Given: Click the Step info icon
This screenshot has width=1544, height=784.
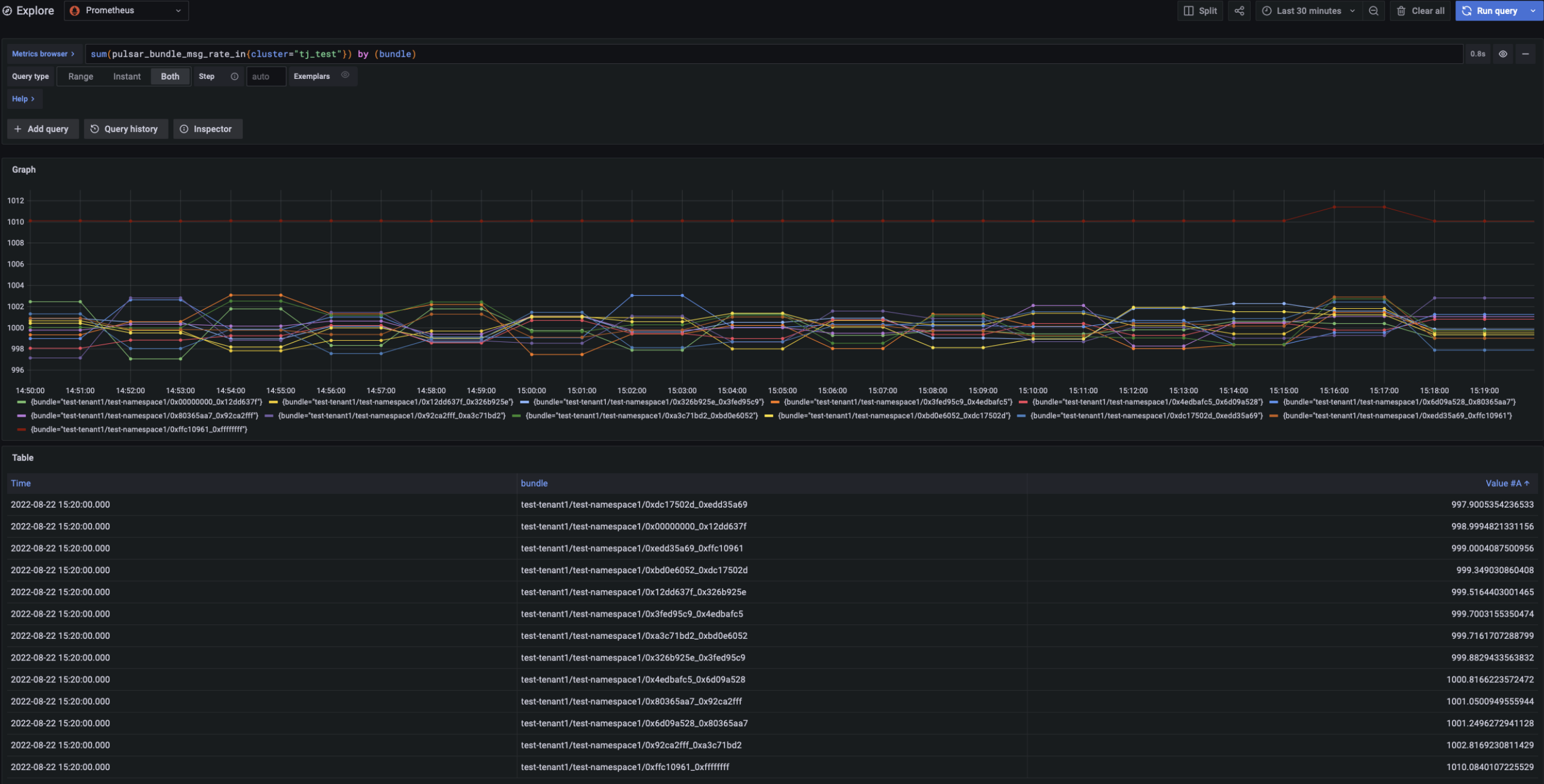Looking at the screenshot, I should click(234, 76).
